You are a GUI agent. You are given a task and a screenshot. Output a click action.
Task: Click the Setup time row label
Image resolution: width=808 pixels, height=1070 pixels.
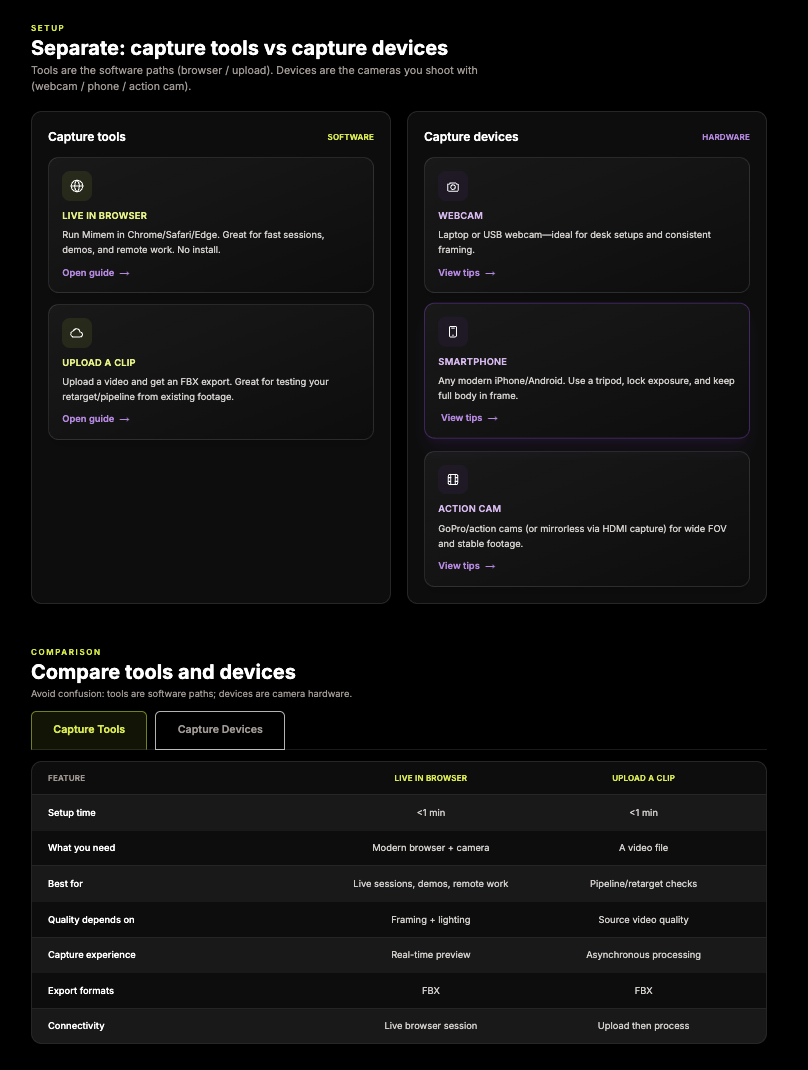[x=72, y=813]
